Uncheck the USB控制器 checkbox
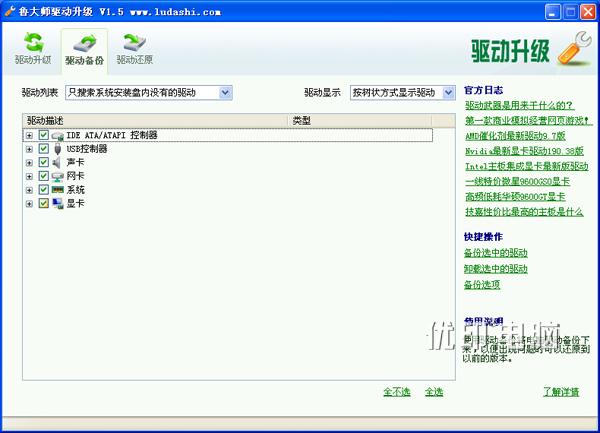Viewport: 600px width, 433px height. pyautogui.click(x=44, y=149)
